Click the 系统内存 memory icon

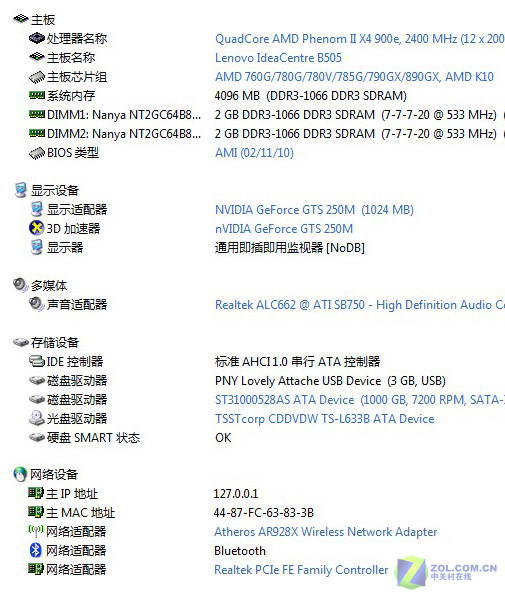37,95
